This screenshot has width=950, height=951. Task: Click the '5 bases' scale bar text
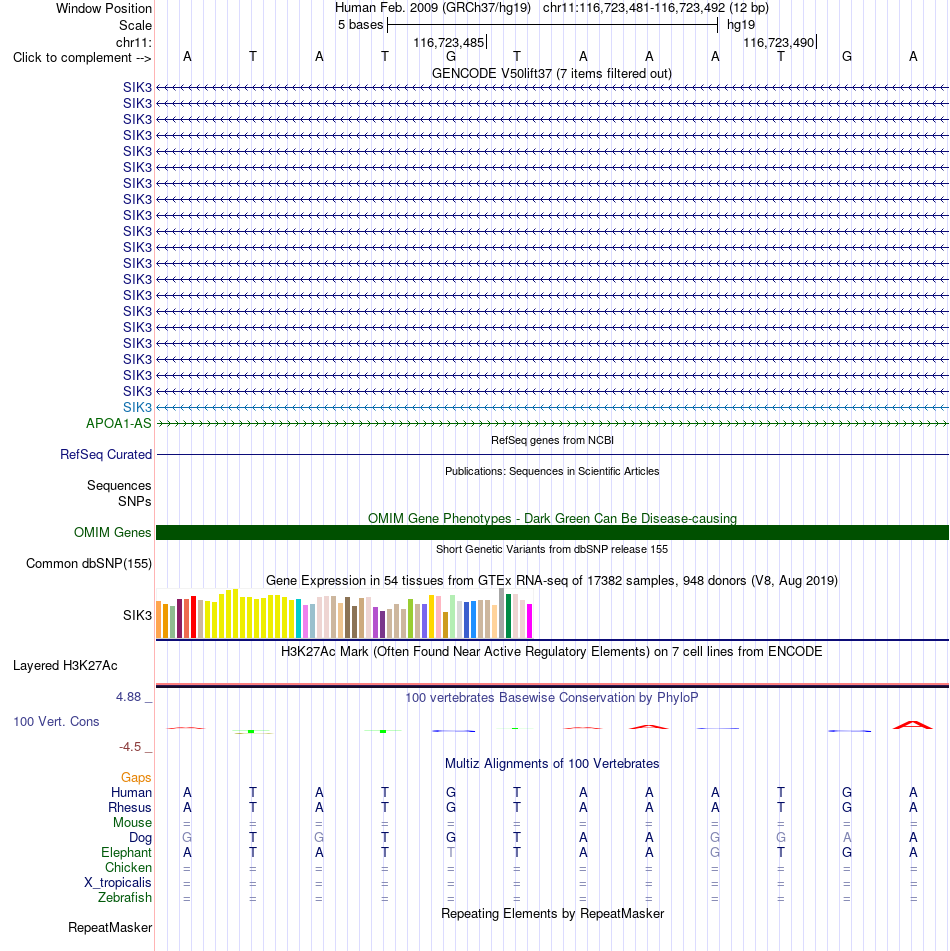click(360, 25)
